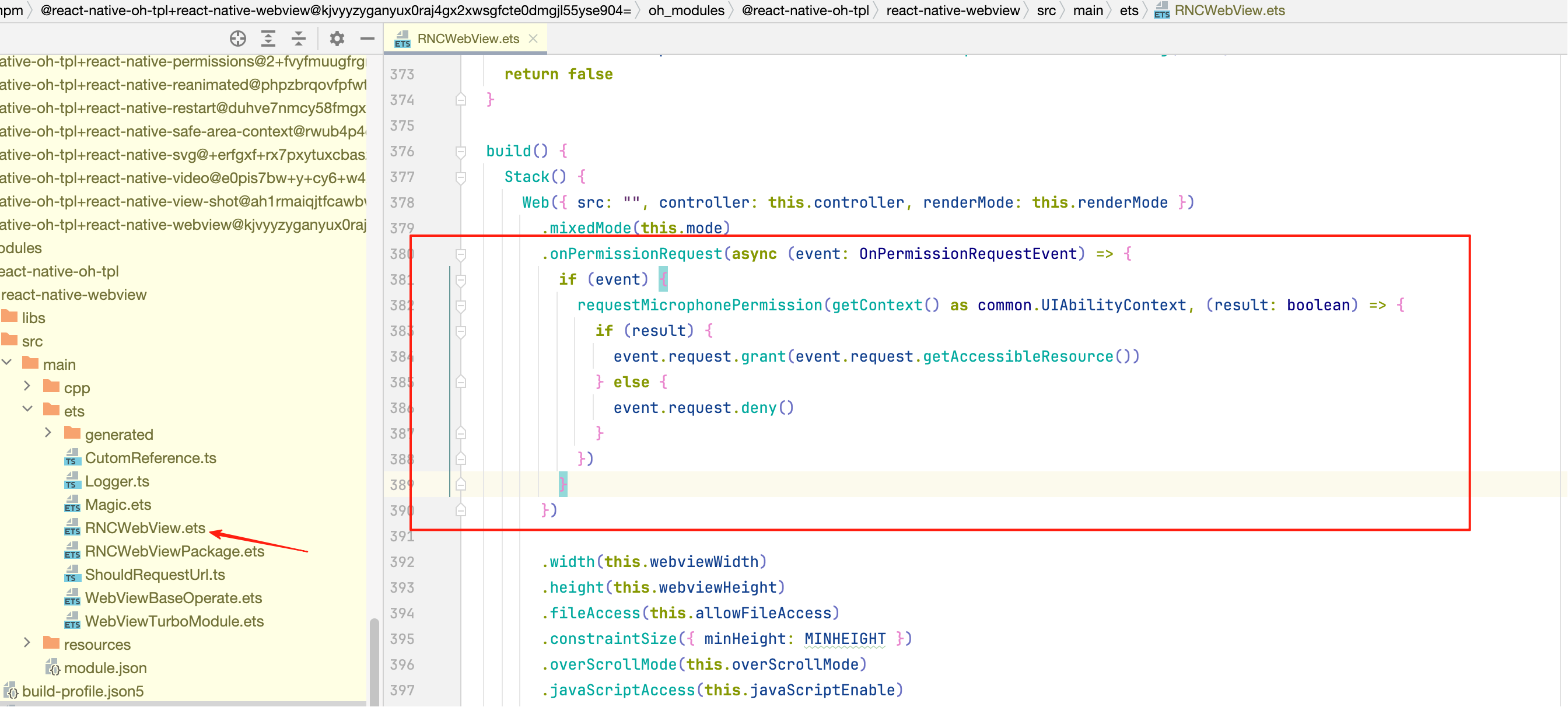Image resolution: width=1568 pixels, height=707 pixels.
Task: Click the Collapse All toolbar icon
Action: point(298,39)
